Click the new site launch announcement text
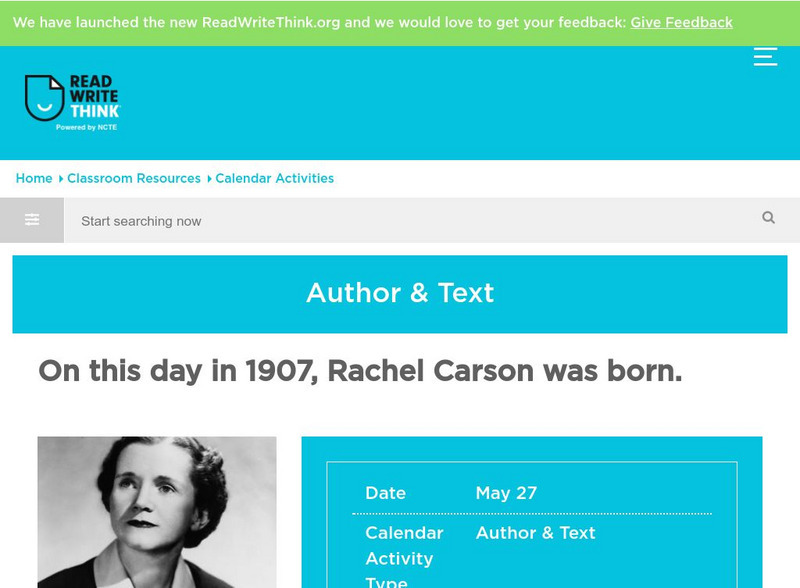 320,22
